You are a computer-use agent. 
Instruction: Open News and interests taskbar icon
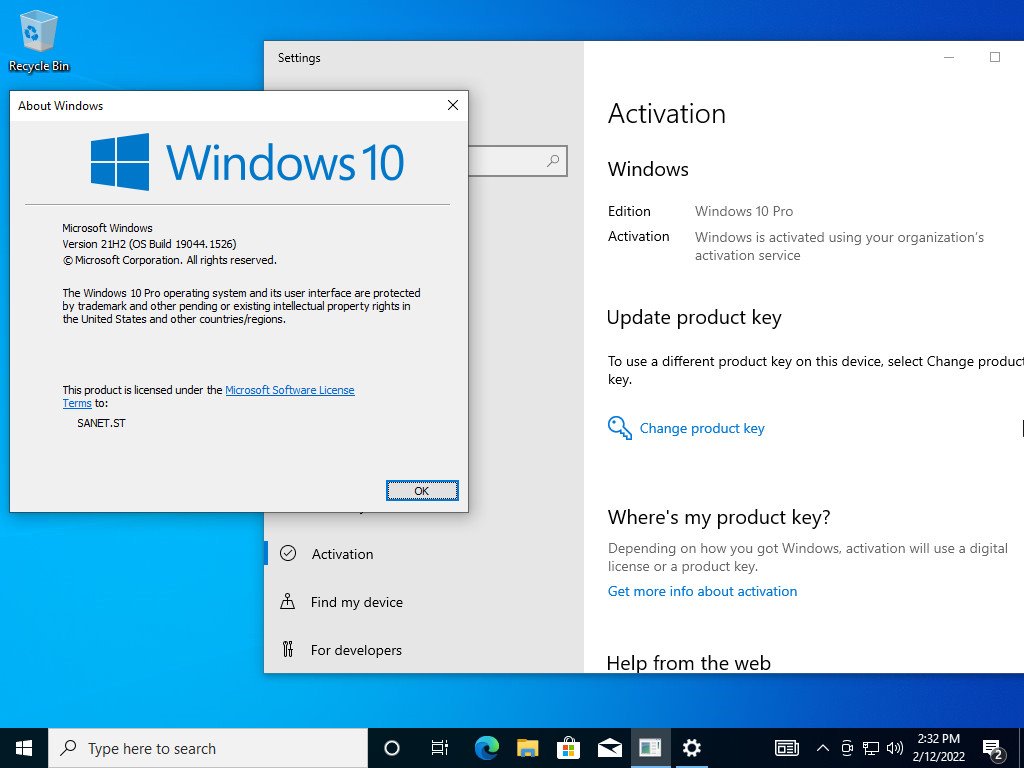coord(786,748)
